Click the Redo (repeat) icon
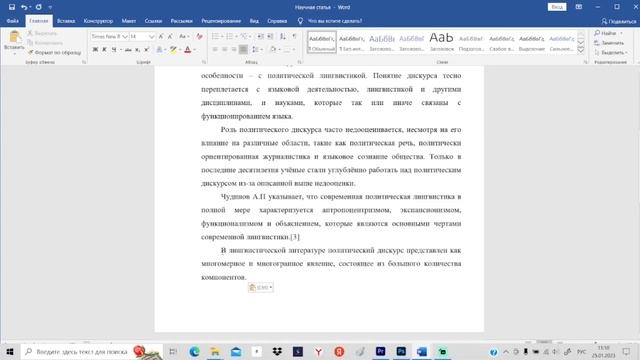 point(38,7)
